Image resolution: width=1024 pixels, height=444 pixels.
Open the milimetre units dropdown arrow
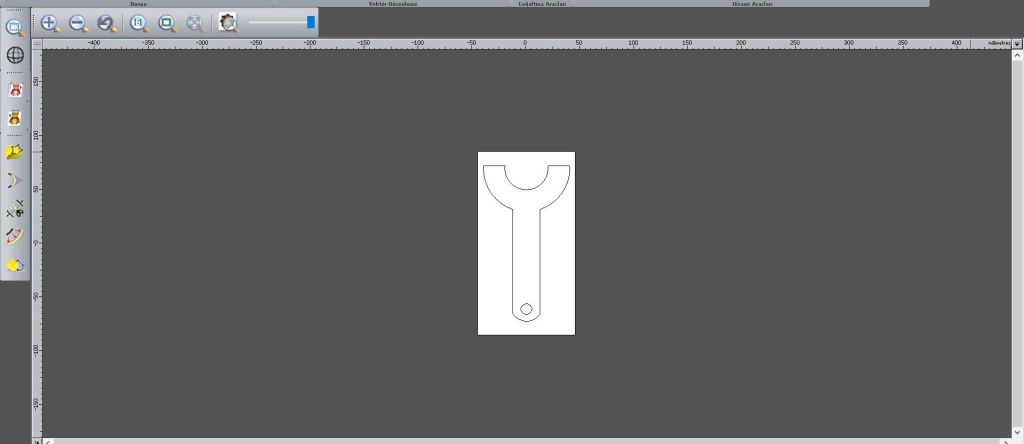click(1017, 44)
